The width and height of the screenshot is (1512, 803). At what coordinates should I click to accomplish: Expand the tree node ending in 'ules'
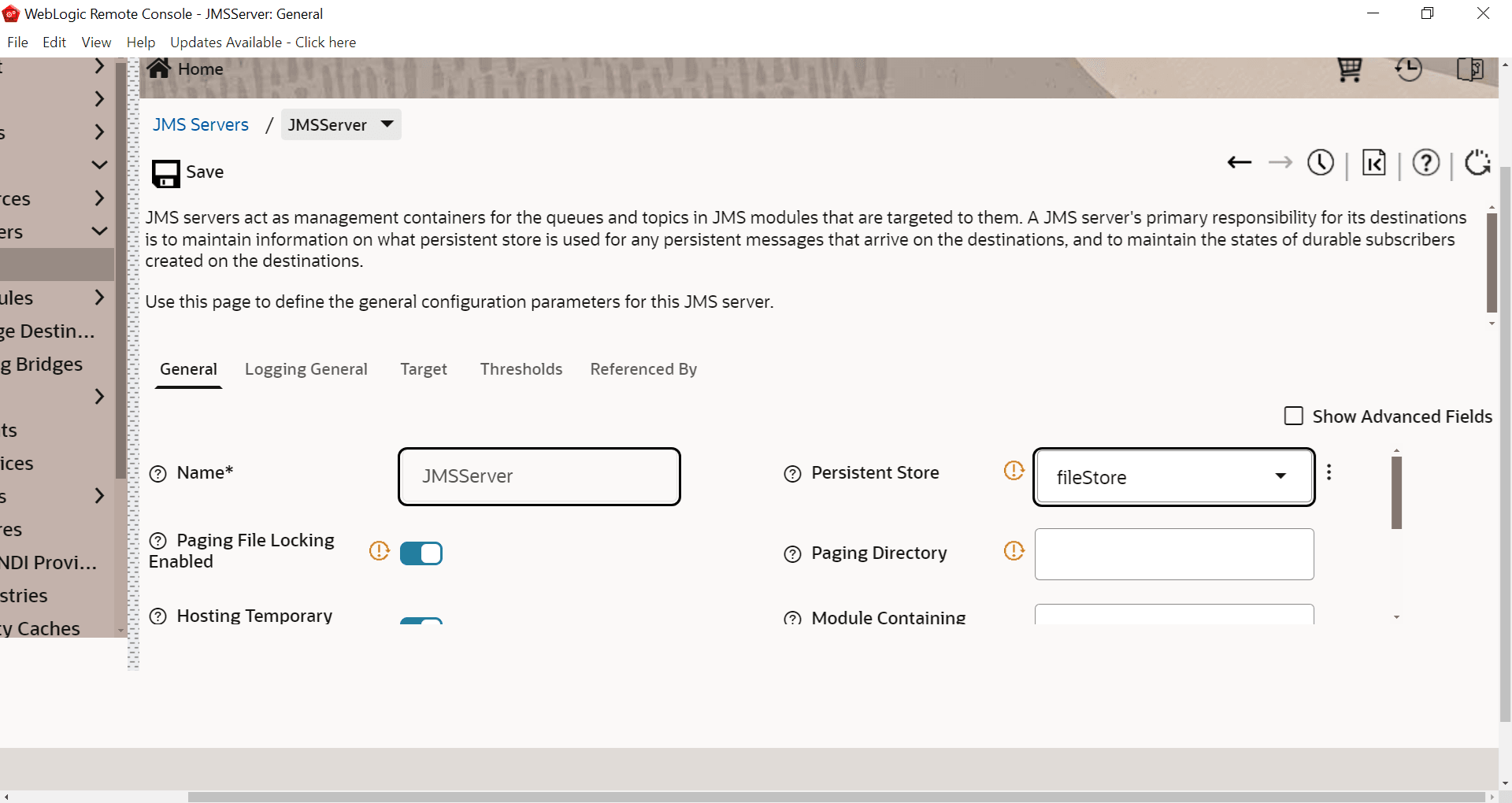tap(99, 298)
